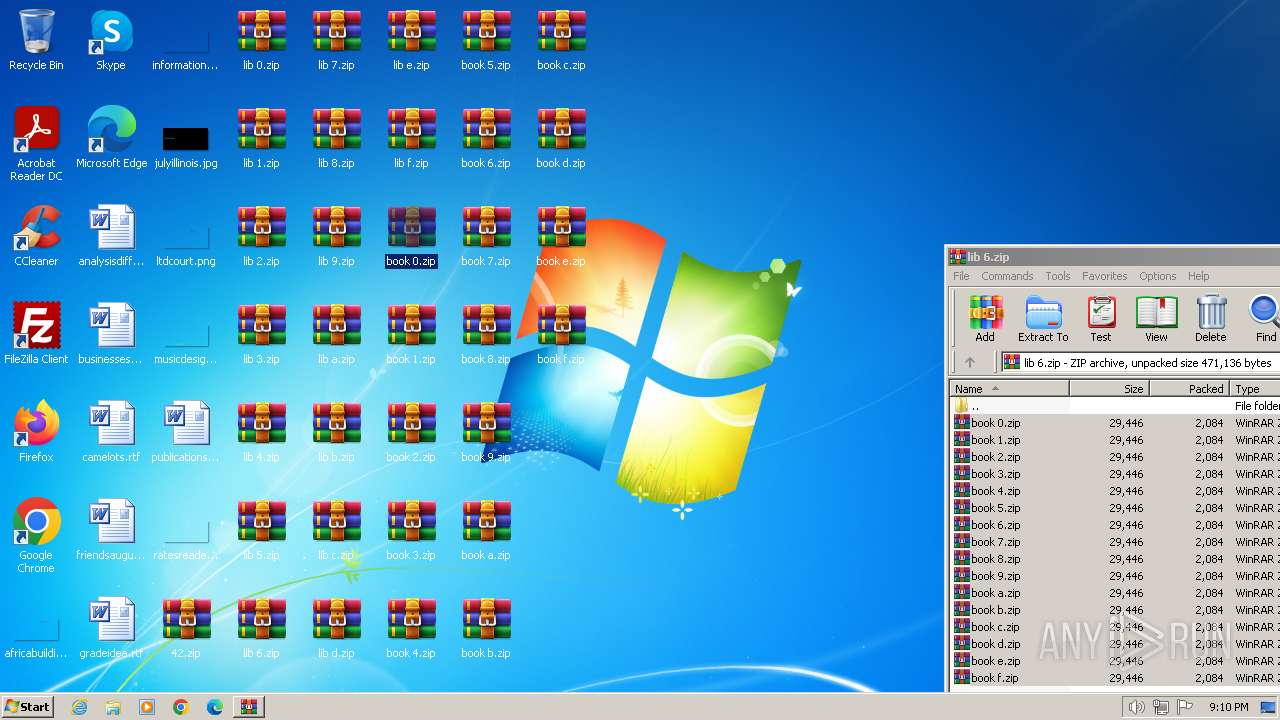The height and width of the screenshot is (720, 1280).
Task: Select book 5.zip in the archive list
Action: coord(1115,508)
